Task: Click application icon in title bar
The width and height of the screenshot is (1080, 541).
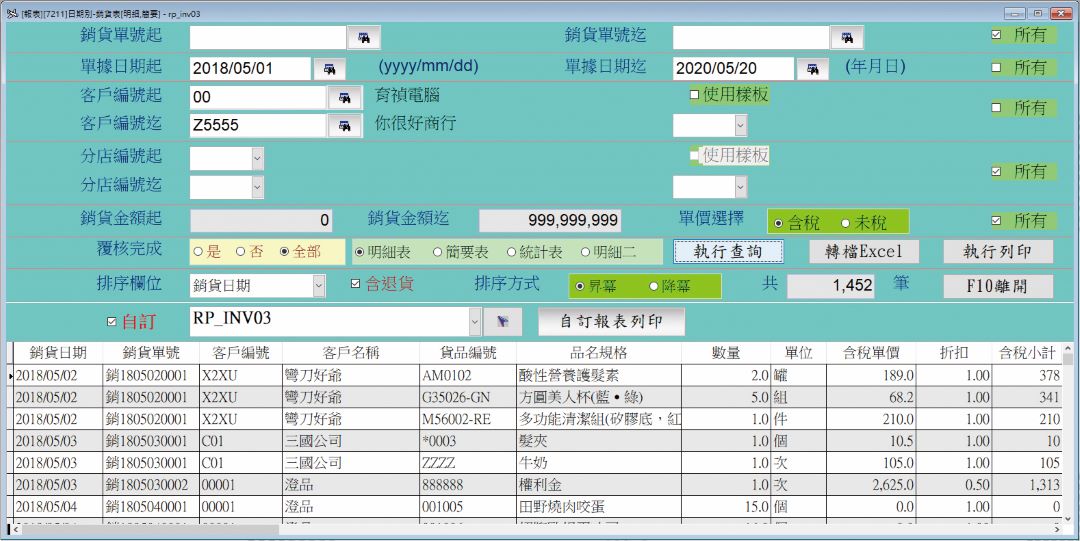Action: tap(12, 12)
